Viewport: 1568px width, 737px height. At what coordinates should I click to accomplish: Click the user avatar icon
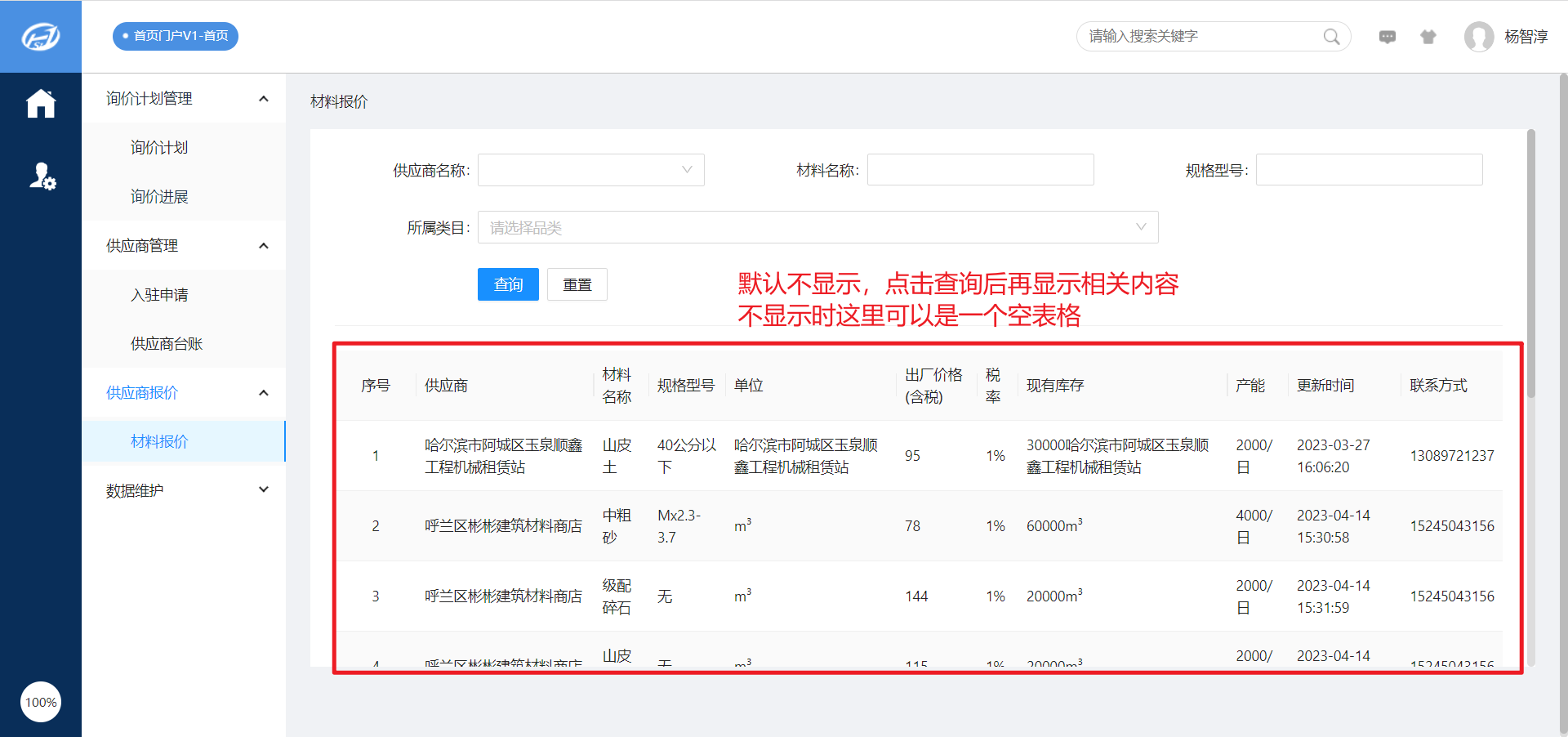pyautogui.click(x=1479, y=37)
